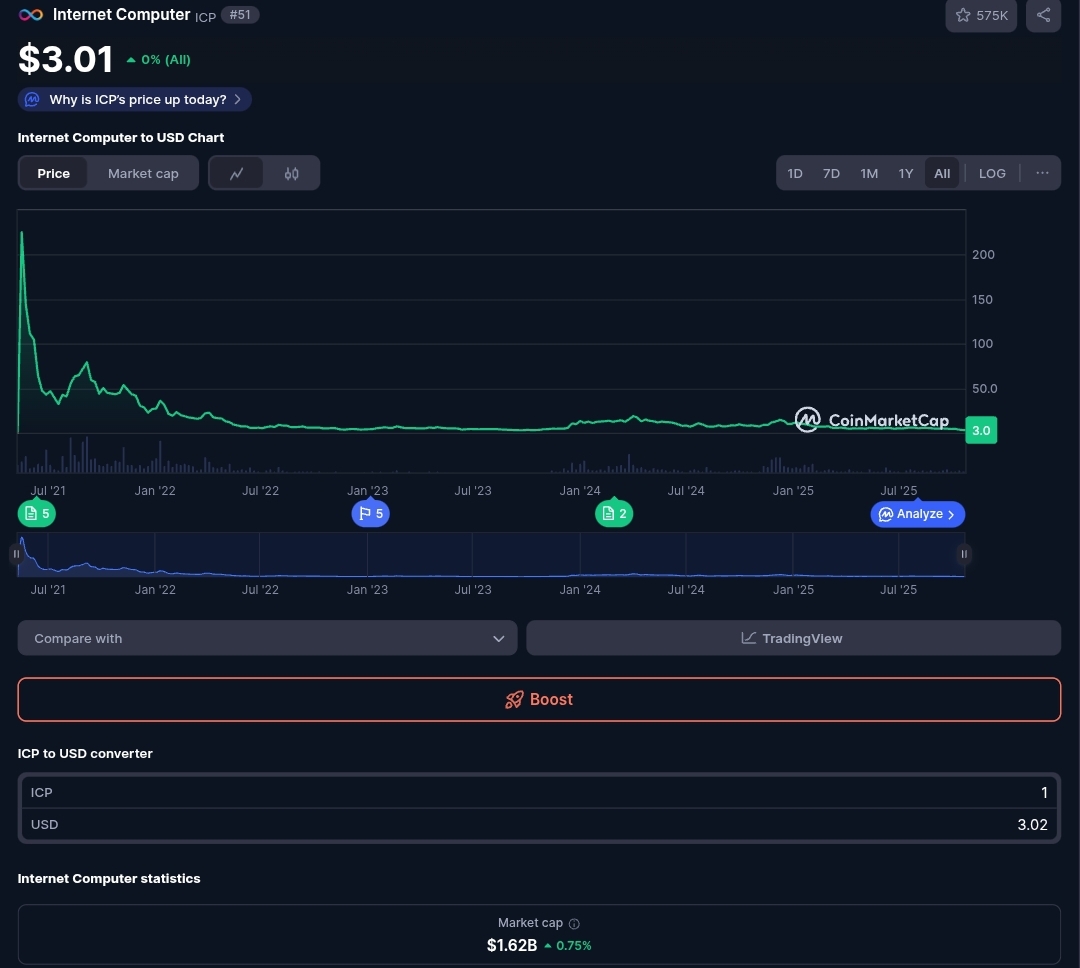This screenshot has width=1080, height=968.
Task: Select the Price tab
Action: (x=53, y=173)
